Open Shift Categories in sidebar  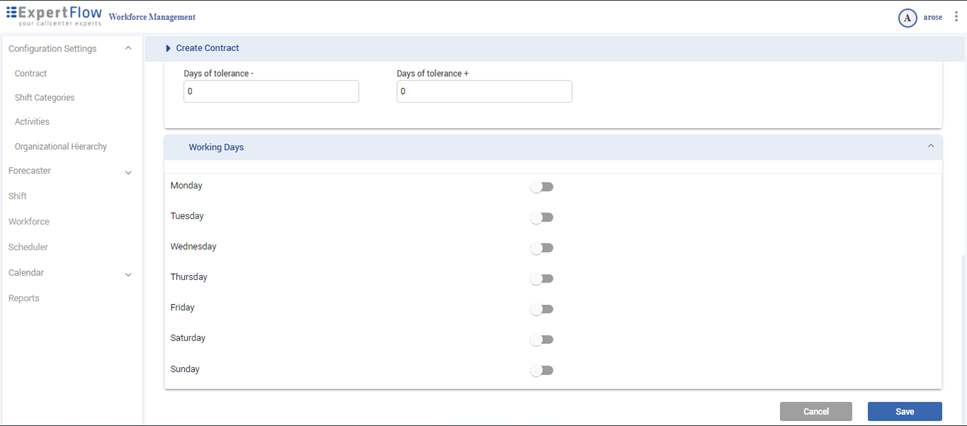click(x=45, y=98)
